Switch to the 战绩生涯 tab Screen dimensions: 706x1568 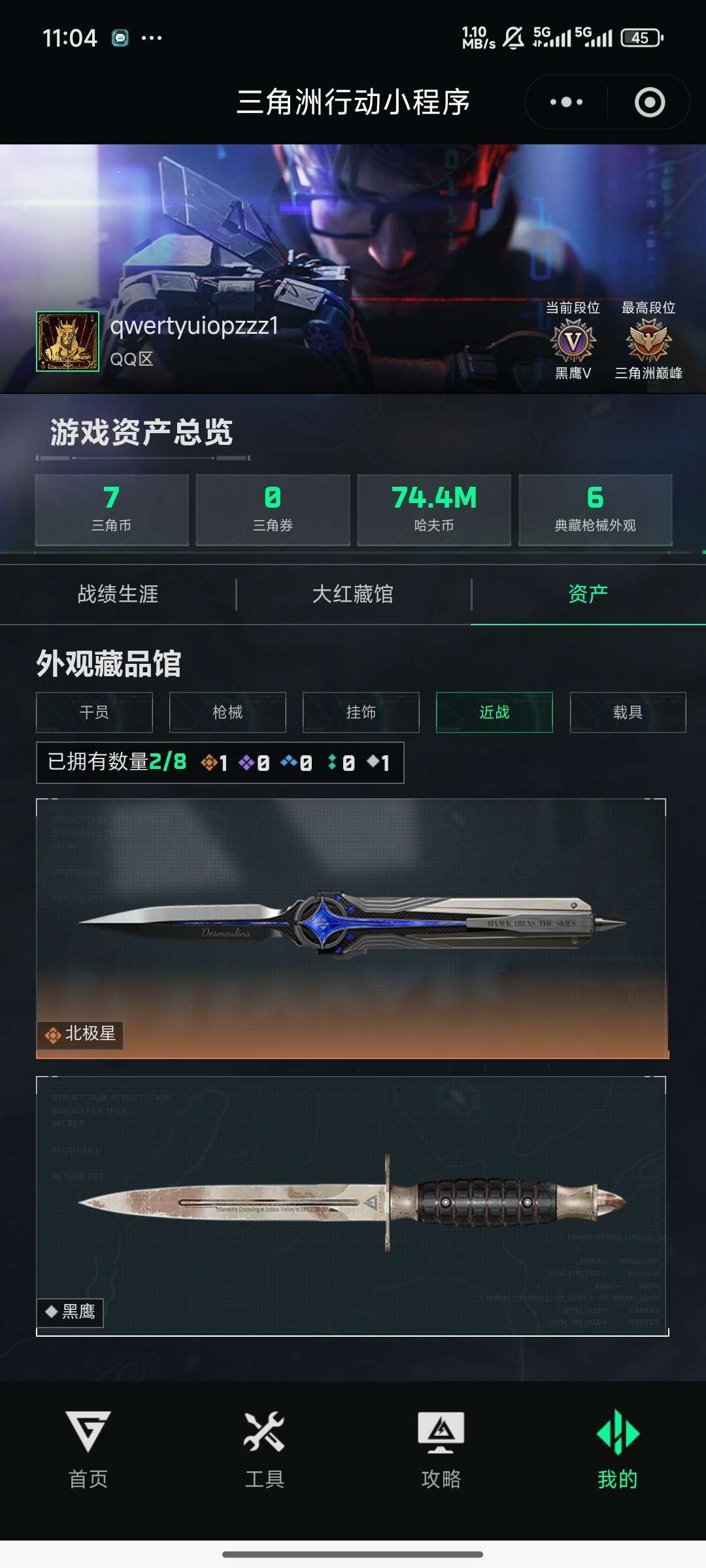click(118, 594)
